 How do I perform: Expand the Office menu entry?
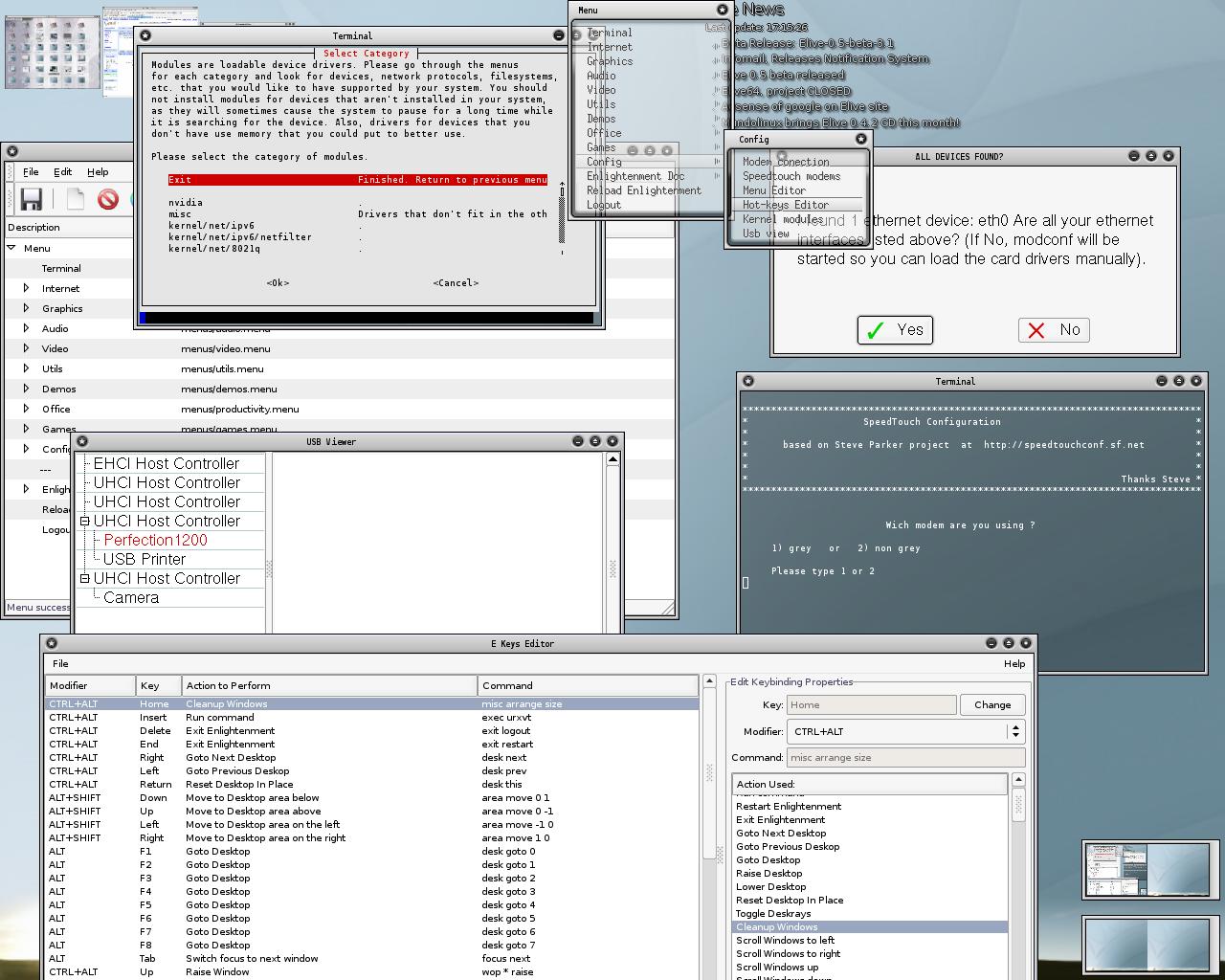26,409
